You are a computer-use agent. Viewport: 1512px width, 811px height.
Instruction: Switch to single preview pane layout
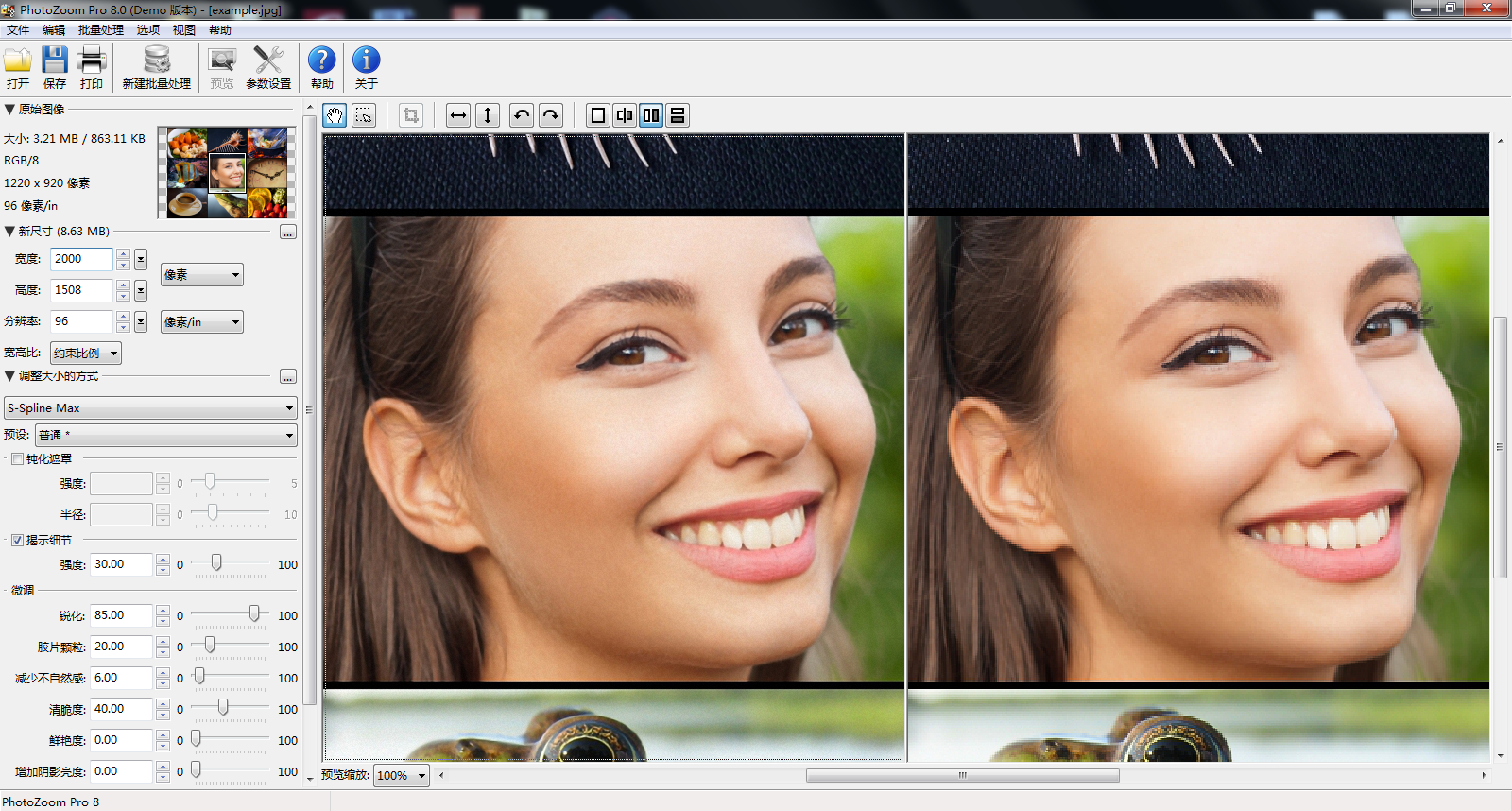(x=597, y=115)
